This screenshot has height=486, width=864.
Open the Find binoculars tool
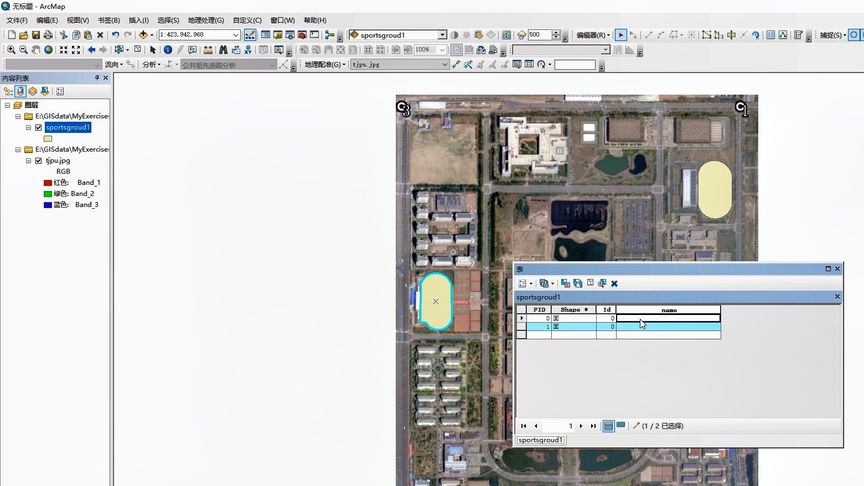tap(223, 50)
